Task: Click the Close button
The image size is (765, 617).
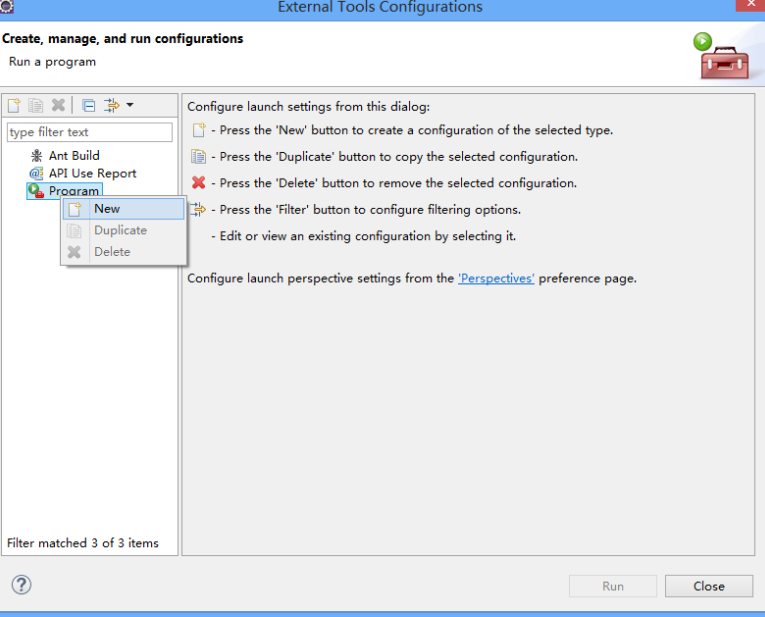Action: click(709, 586)
